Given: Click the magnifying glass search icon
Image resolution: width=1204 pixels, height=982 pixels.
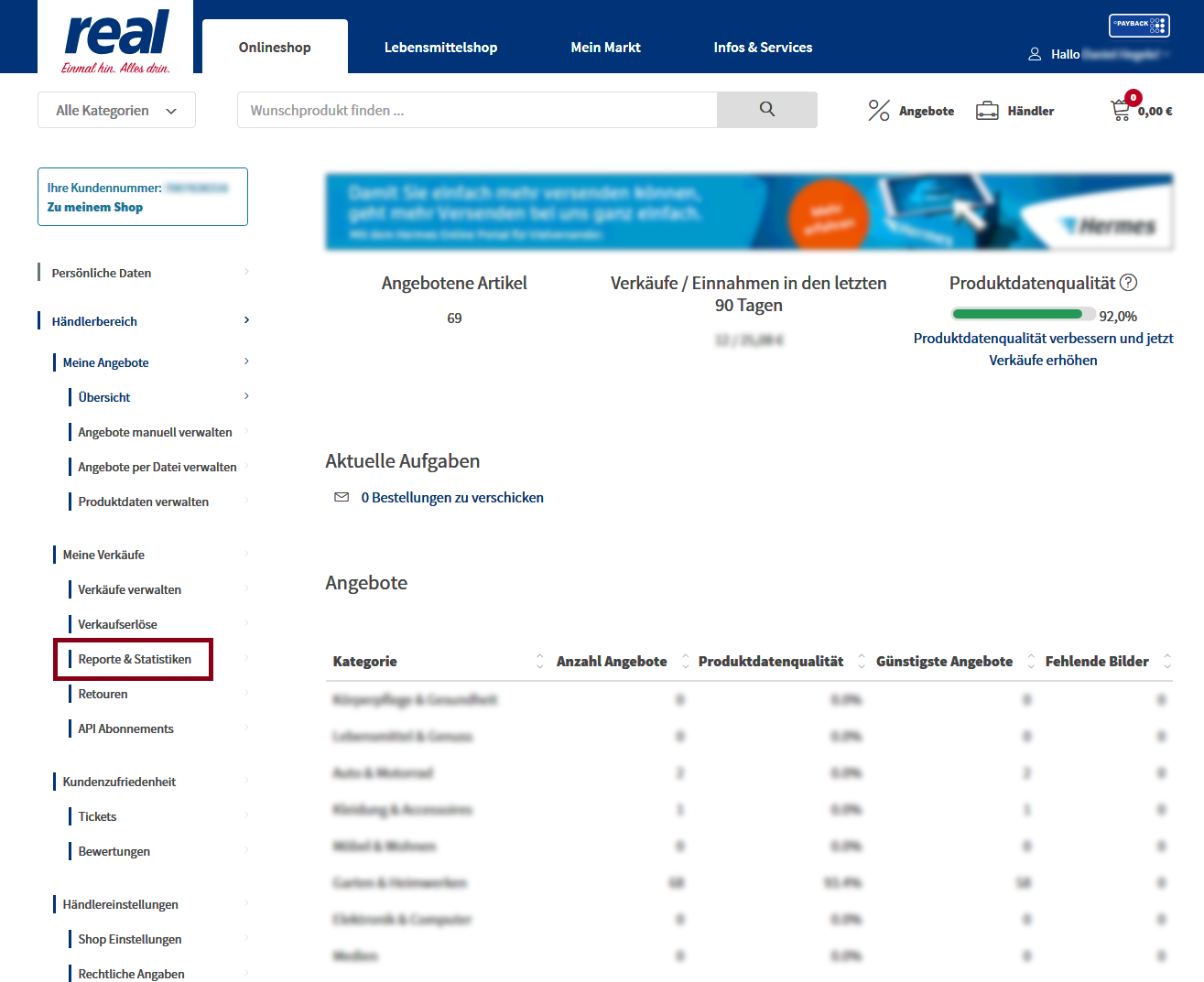Looking at the screenshot, I should pos(766,110).
